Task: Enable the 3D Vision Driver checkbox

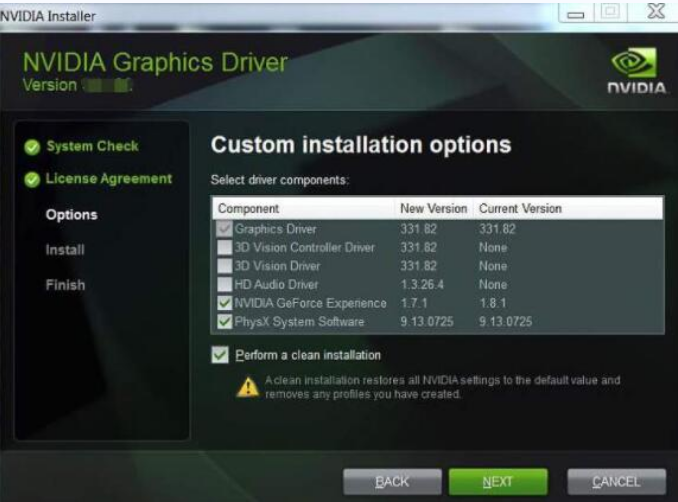Action: (x=224, y=266)
